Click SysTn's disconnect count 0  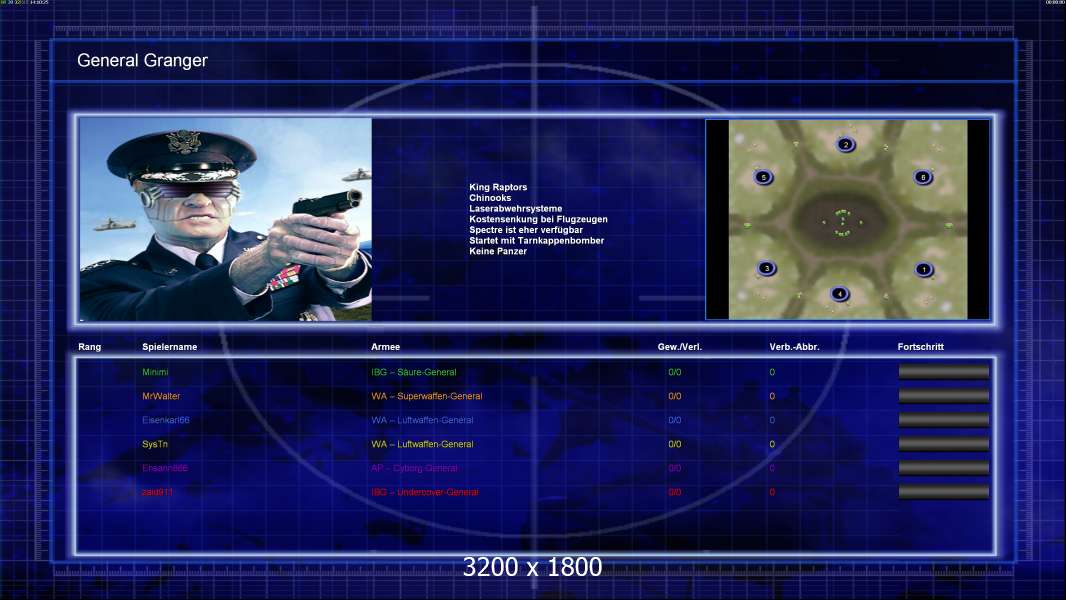coord(772,444)
